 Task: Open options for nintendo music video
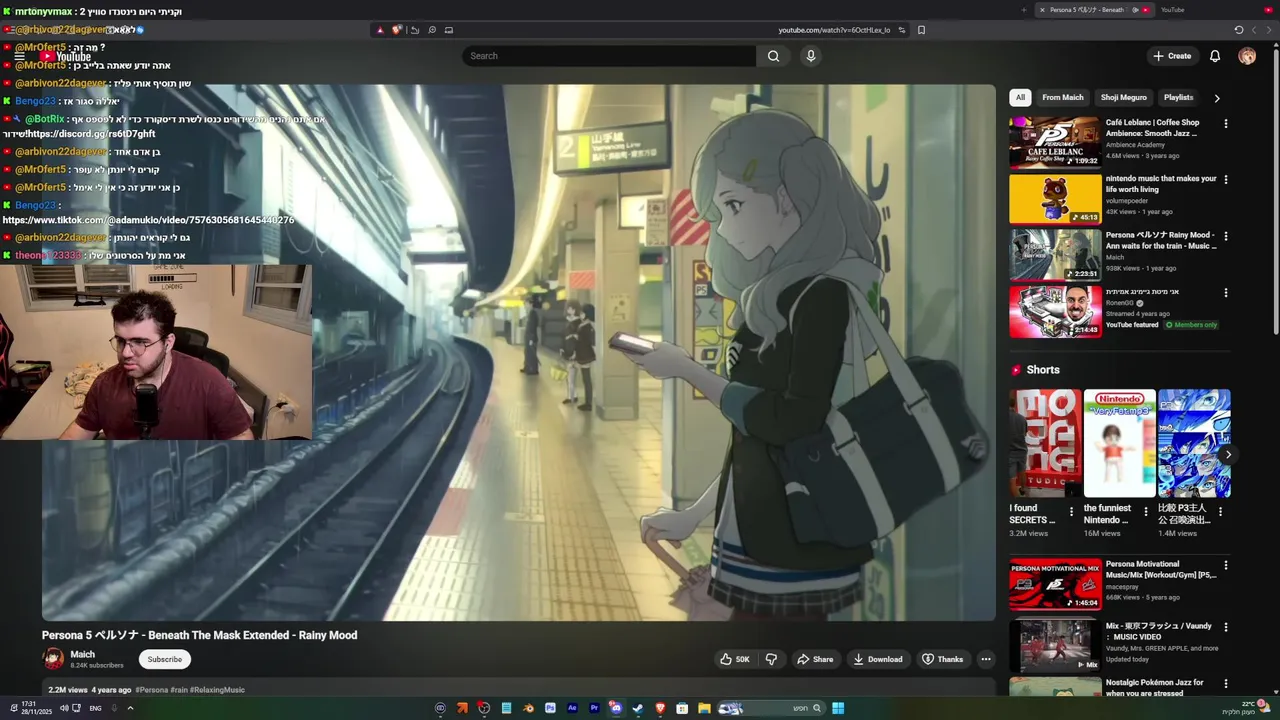coord(1226,180)
